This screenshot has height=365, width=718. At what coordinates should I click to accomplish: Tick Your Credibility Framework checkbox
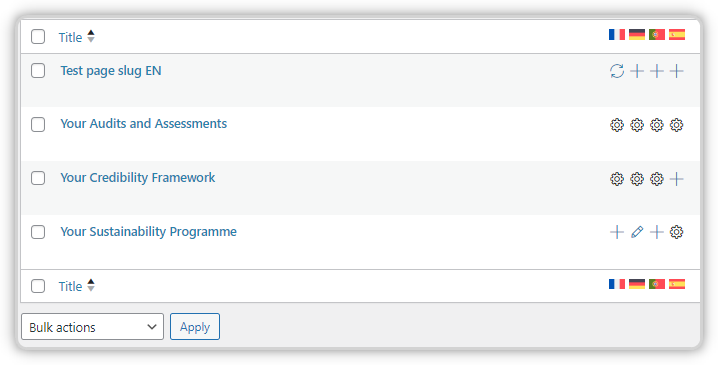pos(38,178)
